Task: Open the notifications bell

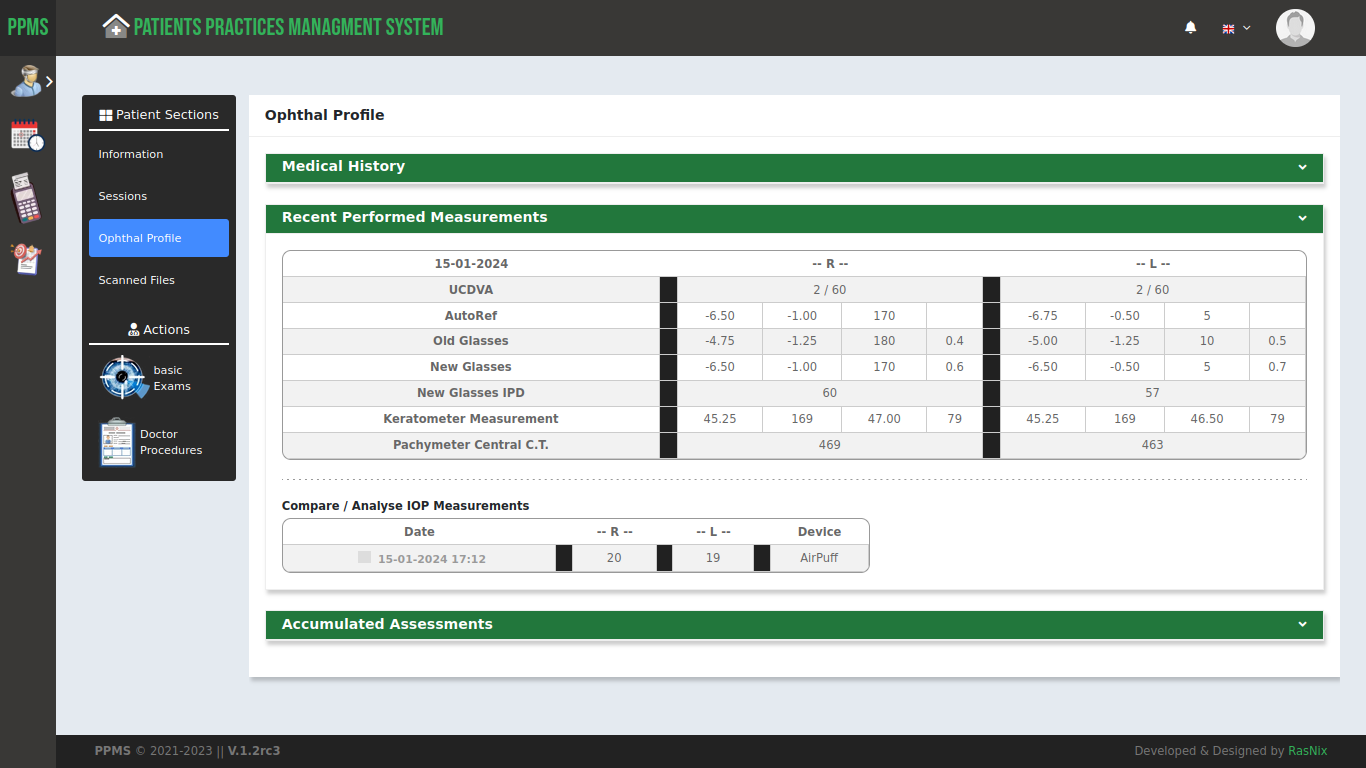Action: [x=1190, y=28]
